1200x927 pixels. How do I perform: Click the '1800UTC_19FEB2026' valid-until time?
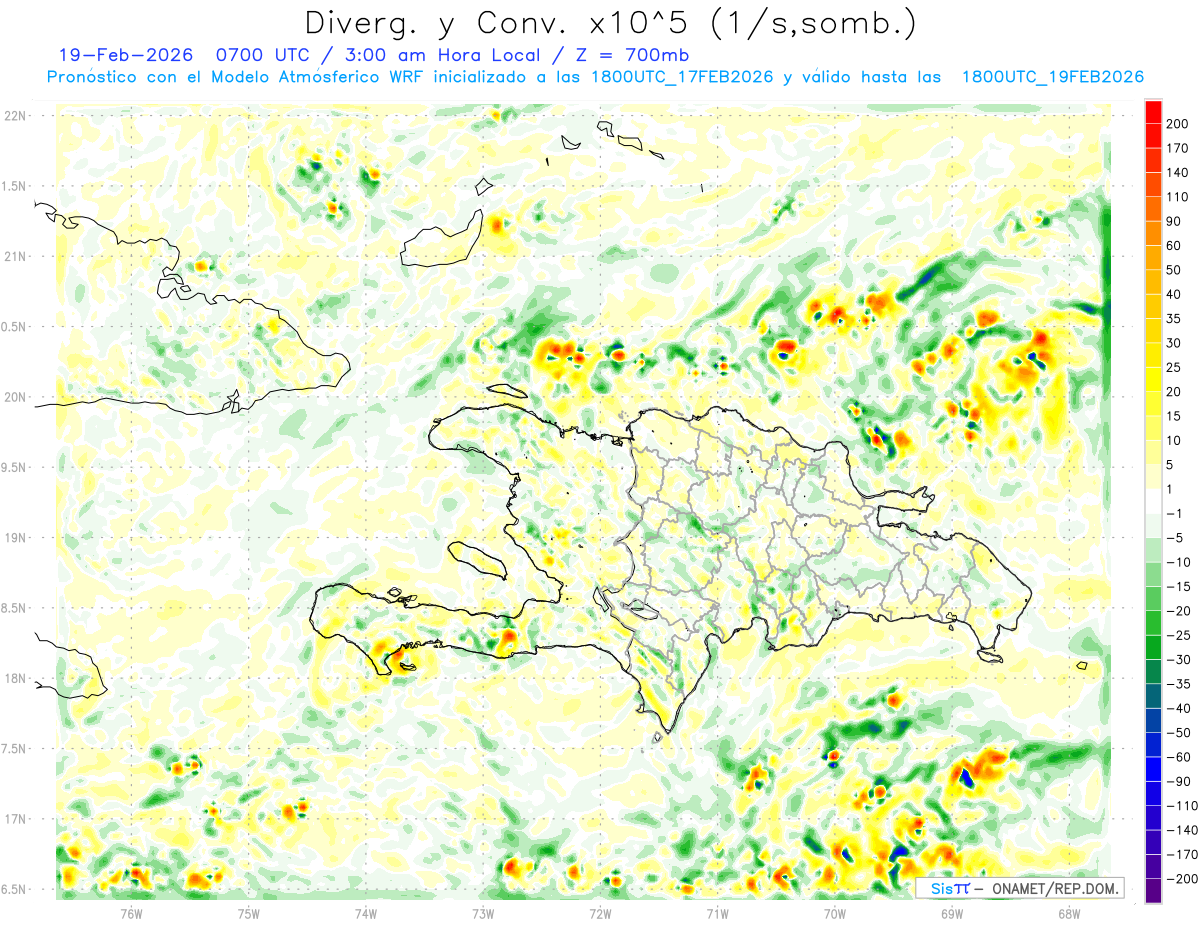(x=1052, y=77)
